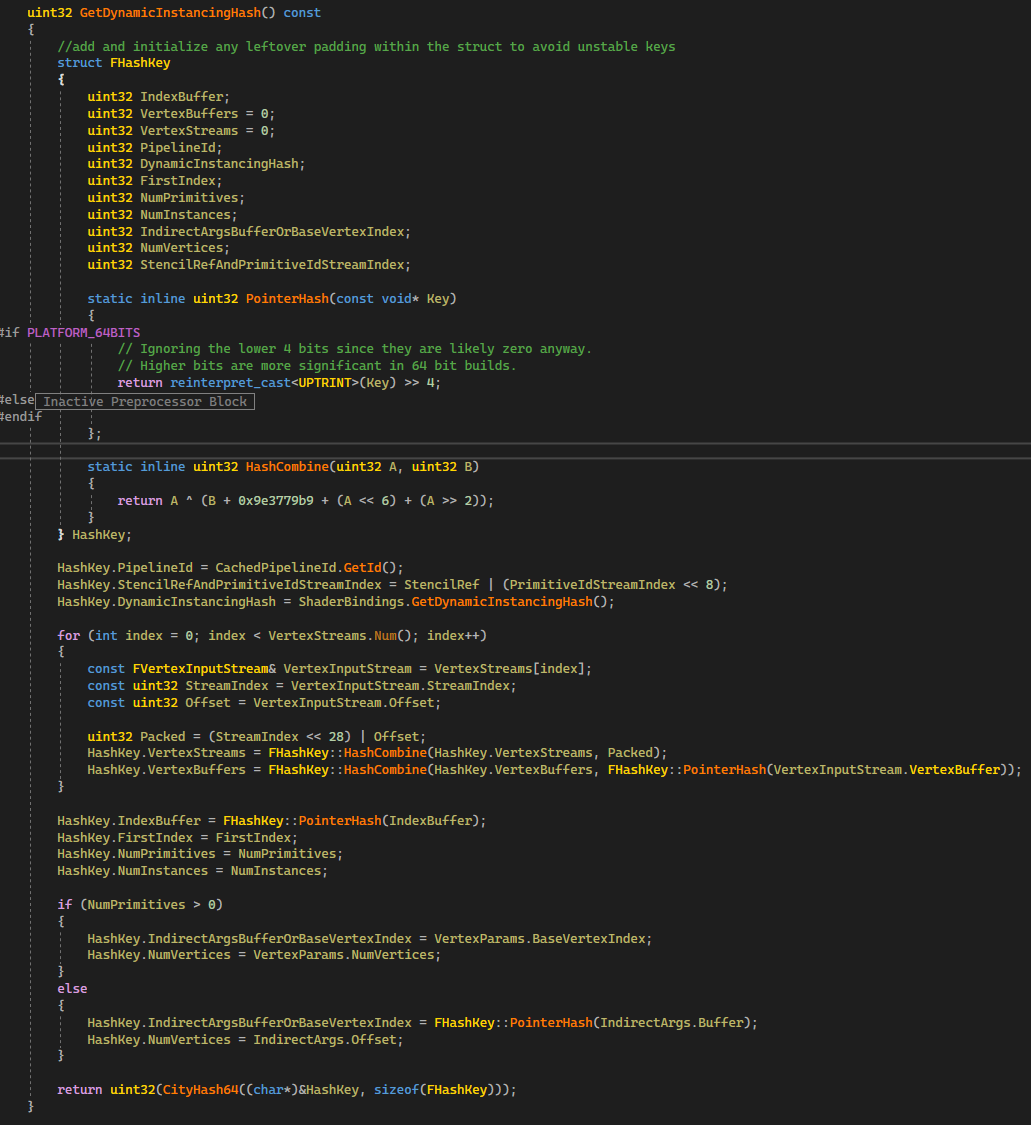1031x1125 pixels.
Task: Click the 'uint32 NumPrimitives;' member declaration
Action: [166, 198]
